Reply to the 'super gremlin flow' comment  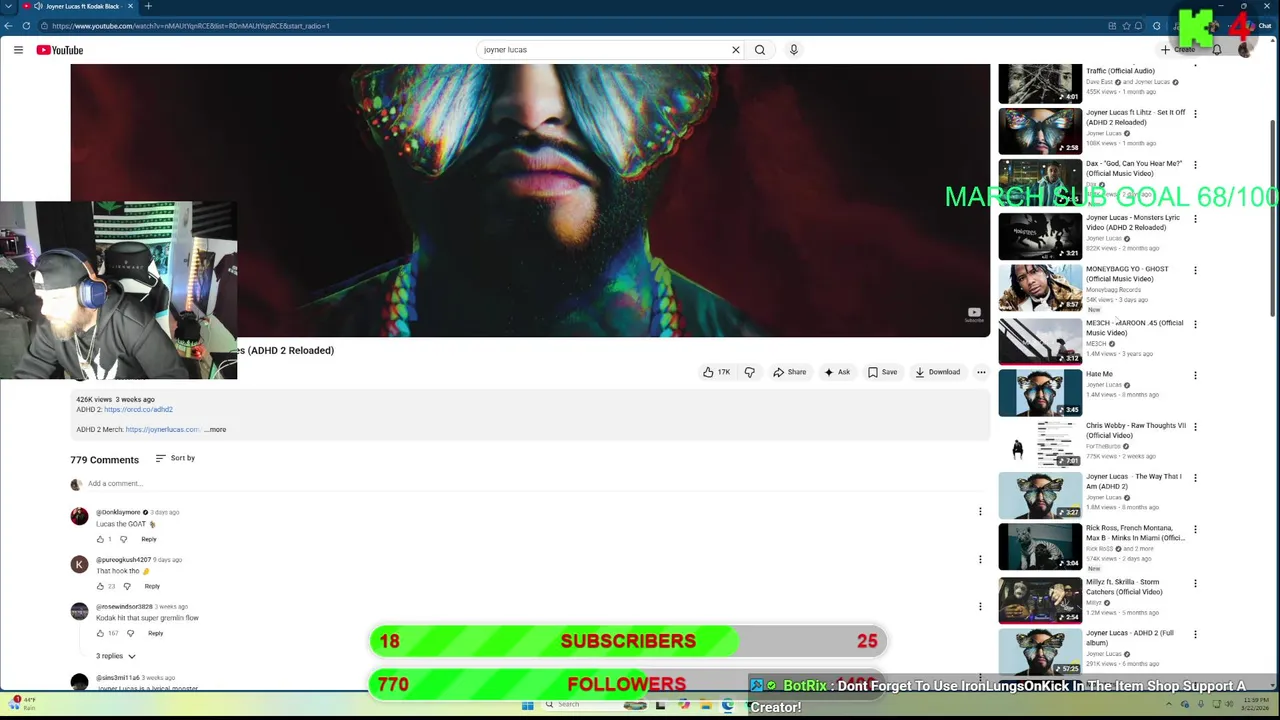[155, 633]
